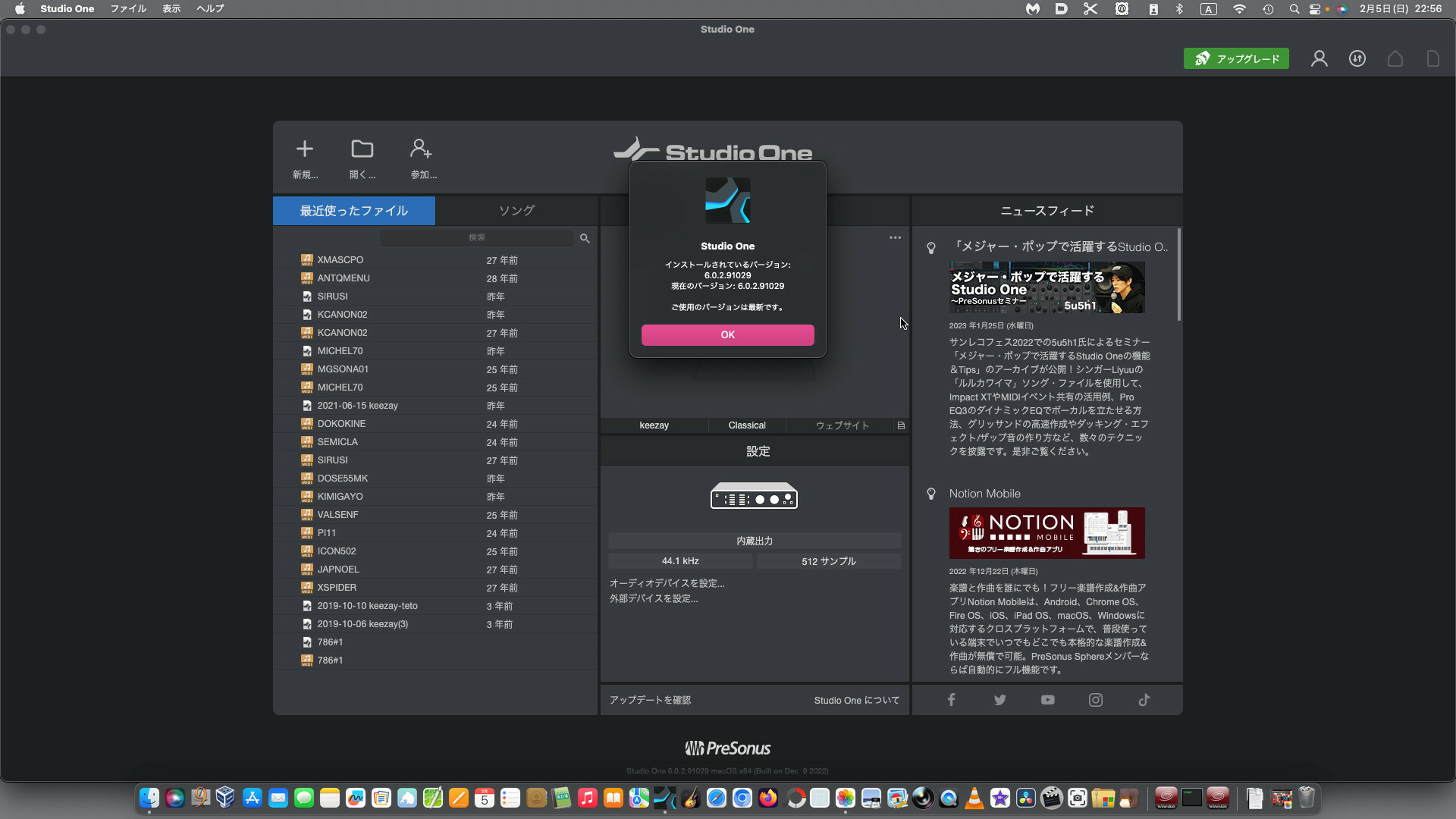Open the 44.1 kHz sample rate selector
Viewport: 1456px width, 819px height.
point(680,561)
